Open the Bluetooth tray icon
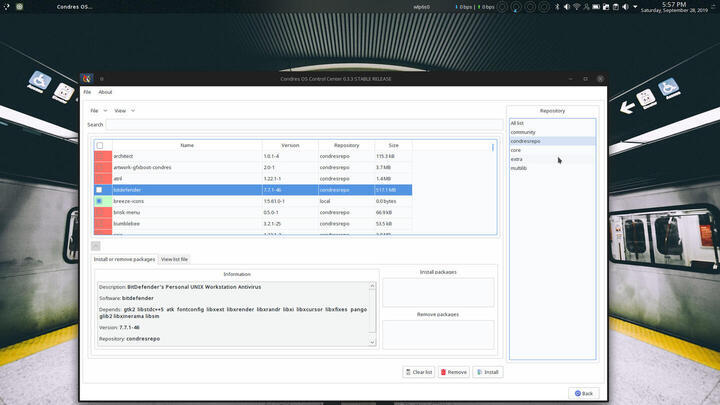This screenshot has width=720, height=405. coord(557,7)
